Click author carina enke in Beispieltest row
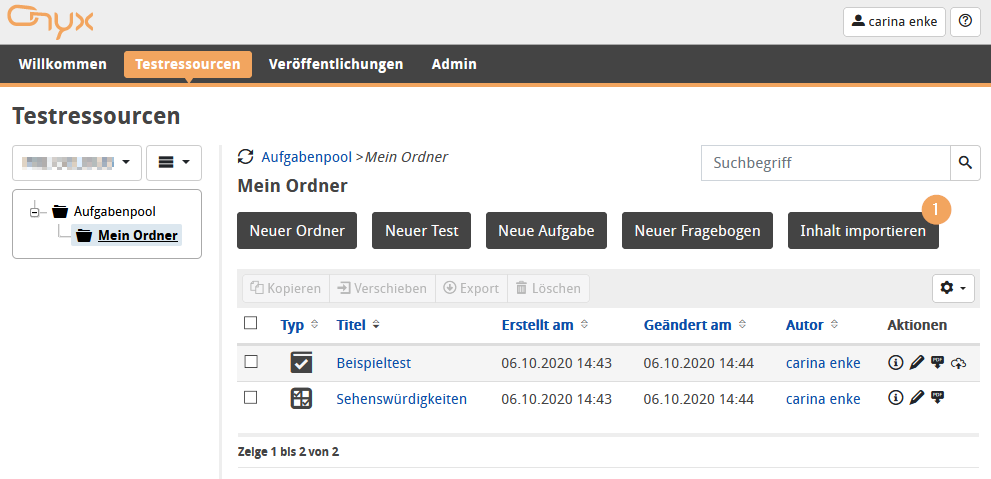The image size is (991, 479). pos(823,363)
